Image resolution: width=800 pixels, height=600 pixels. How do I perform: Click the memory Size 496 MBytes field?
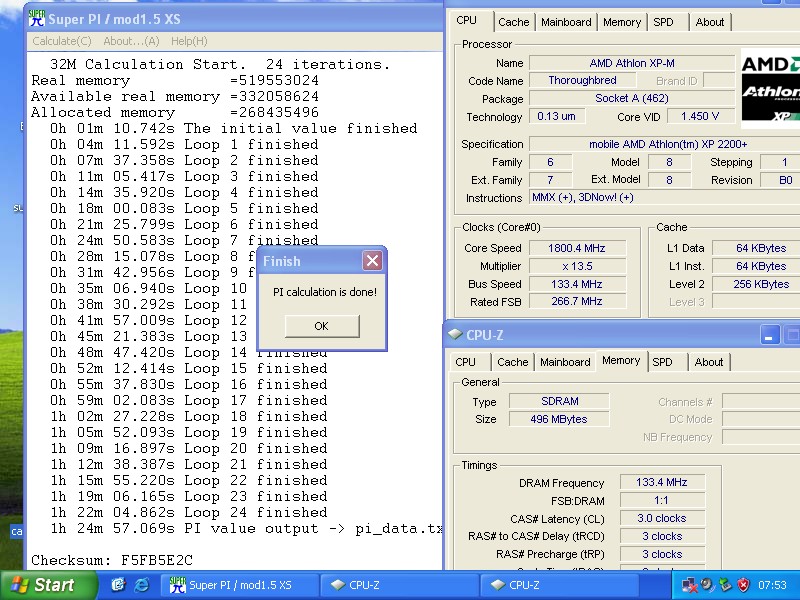559,419
